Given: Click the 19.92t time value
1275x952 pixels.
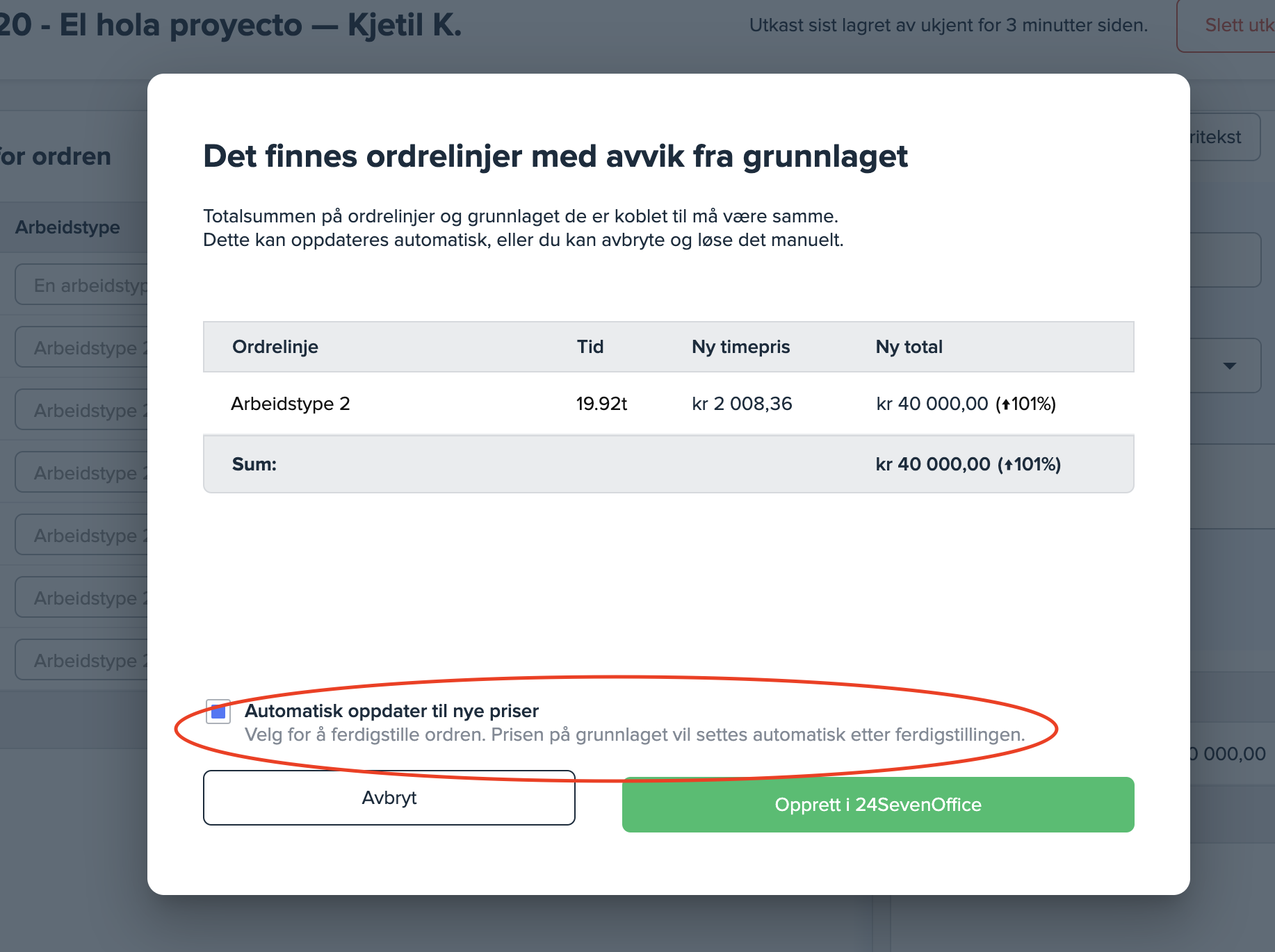Looking at the screenshot, I should [601, 404].
